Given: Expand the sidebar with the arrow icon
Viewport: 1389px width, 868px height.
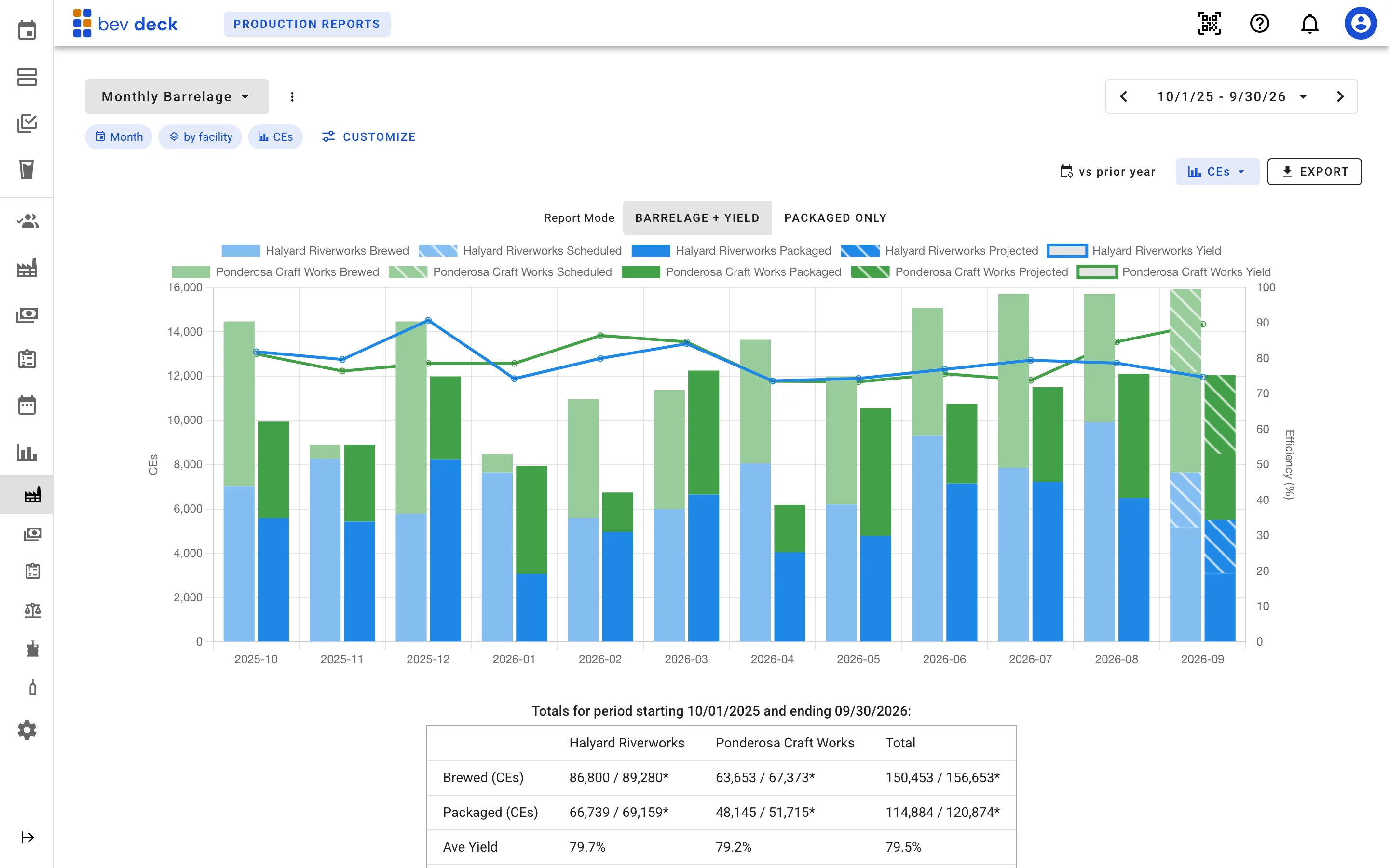Looking at the screenshot, I should [27, 838].
